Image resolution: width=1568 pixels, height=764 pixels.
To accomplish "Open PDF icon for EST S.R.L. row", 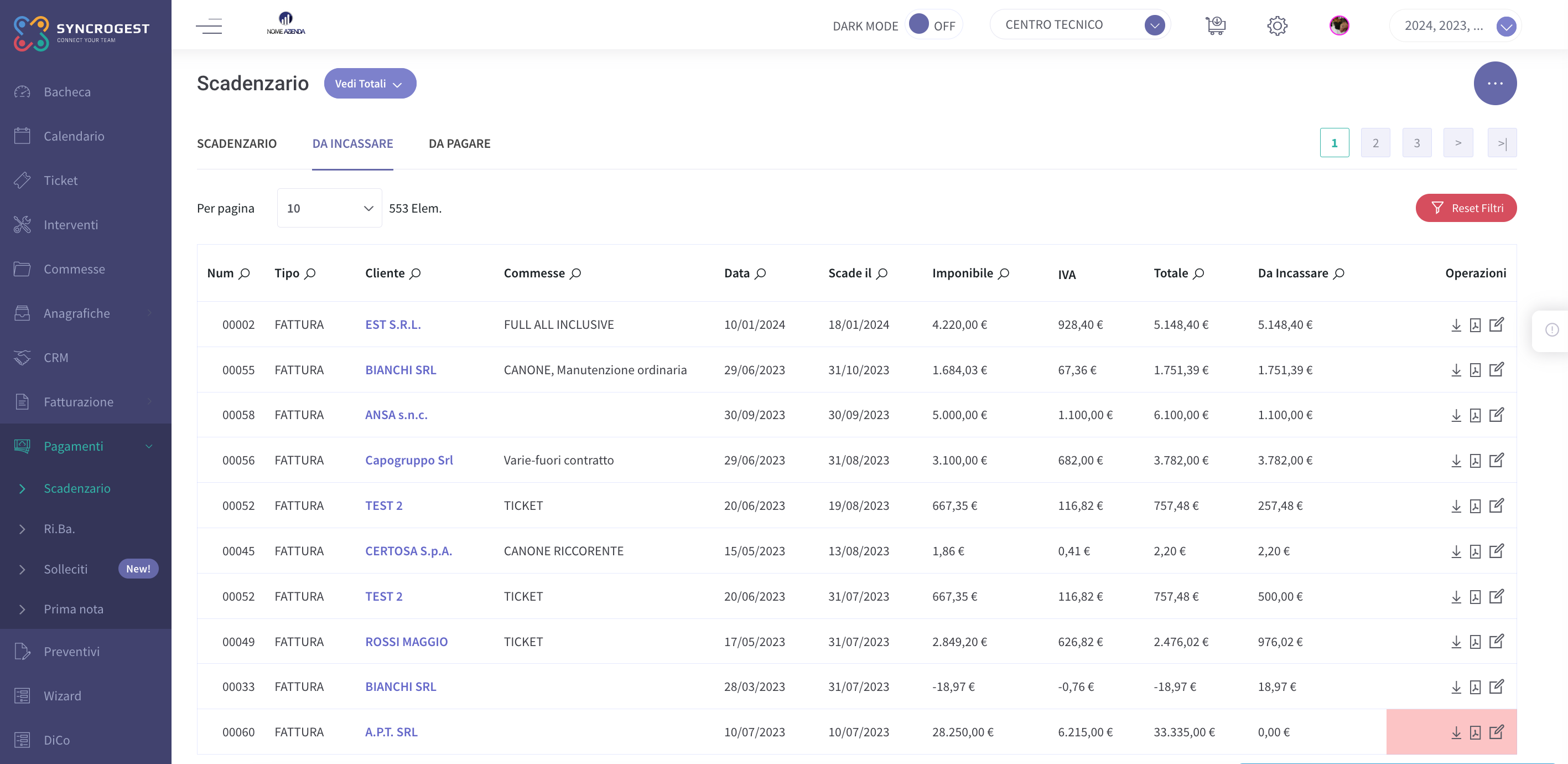I will (x=1476, y=325).
